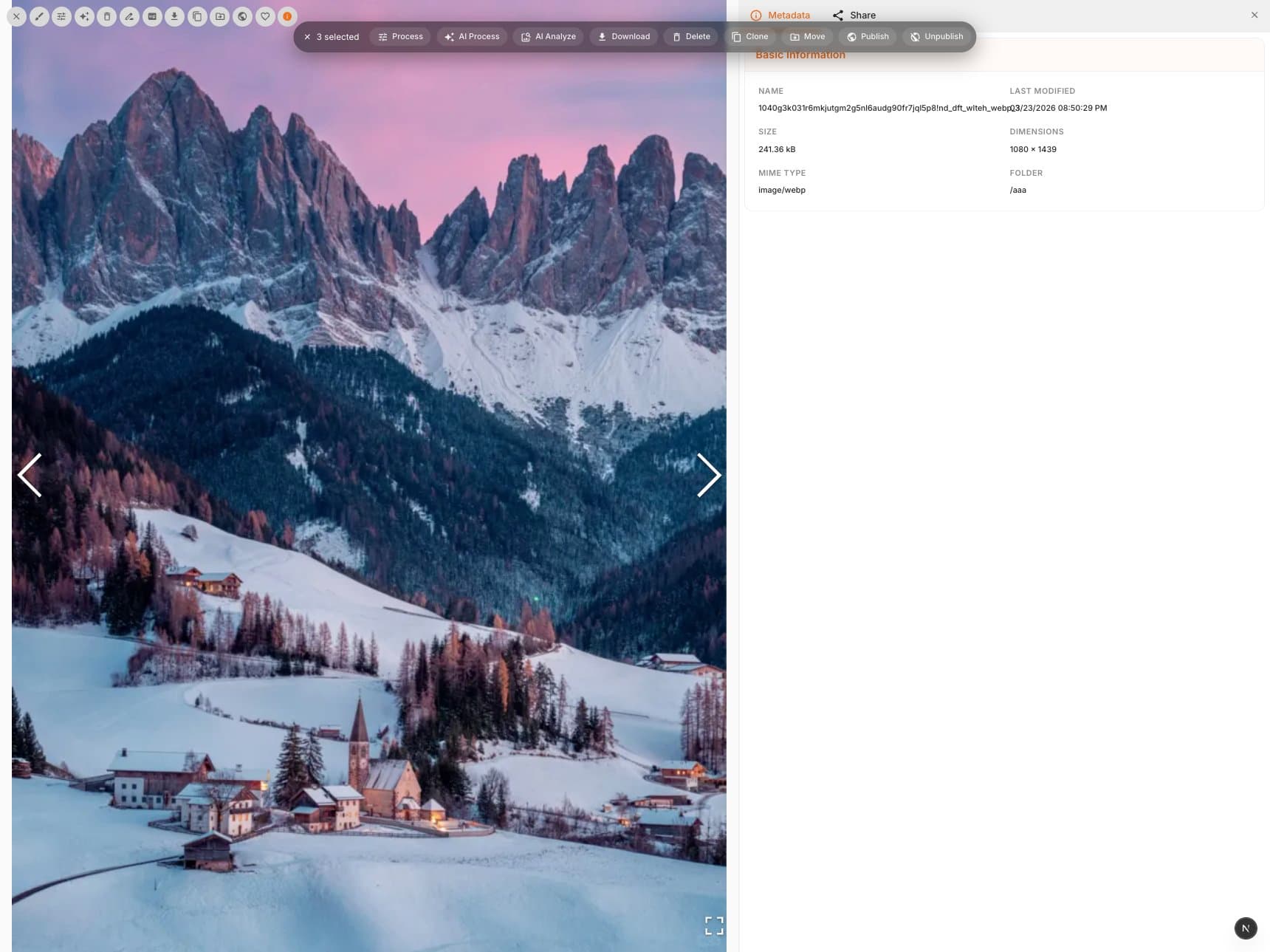Image resolution: width=1270 pixels, height=952 pixels.
Task: Close the image viewer with the X icon
Action: point(16,16)
